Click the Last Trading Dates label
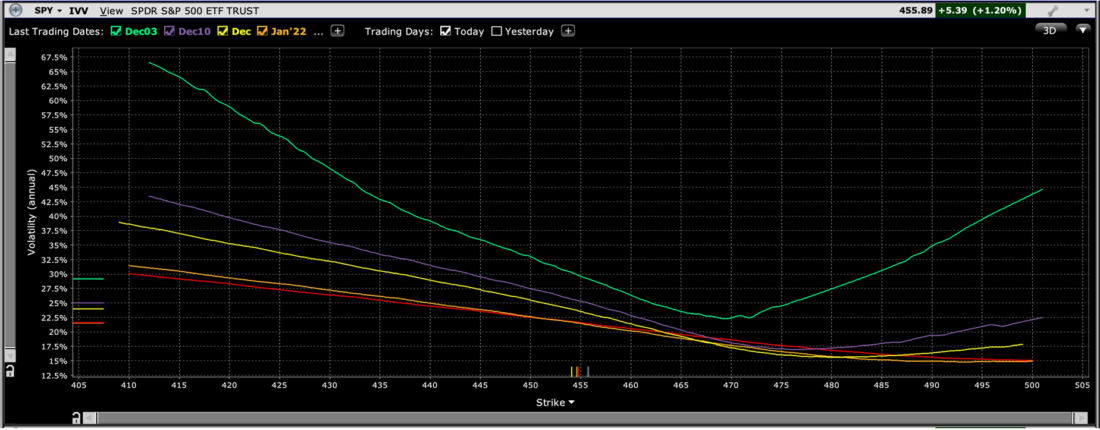Screen dimensions: 1100x430 56,32
